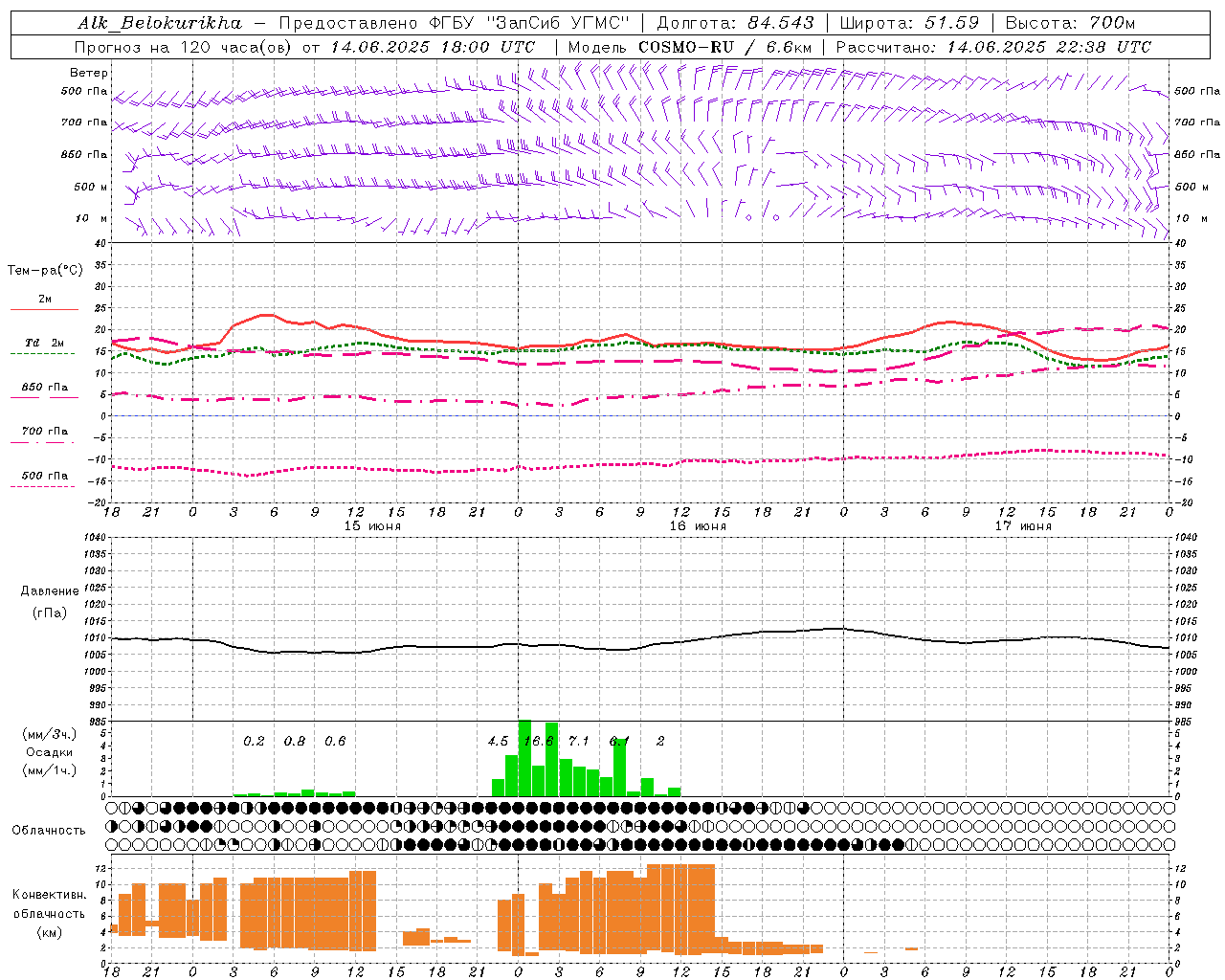Select the 0.2 precipitation total
The height and width of the screenshot is (980, 1225).
(254, 742)
